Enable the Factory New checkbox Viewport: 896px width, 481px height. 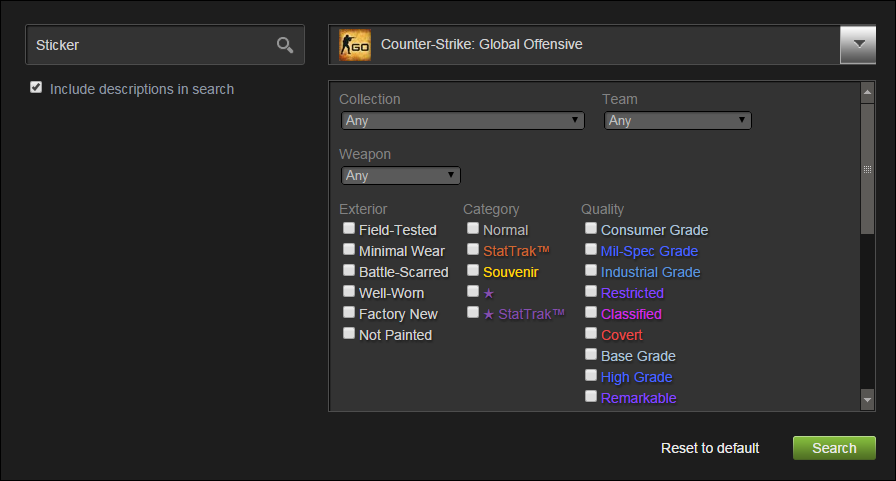pyautogui.click(x=349, y=313)
